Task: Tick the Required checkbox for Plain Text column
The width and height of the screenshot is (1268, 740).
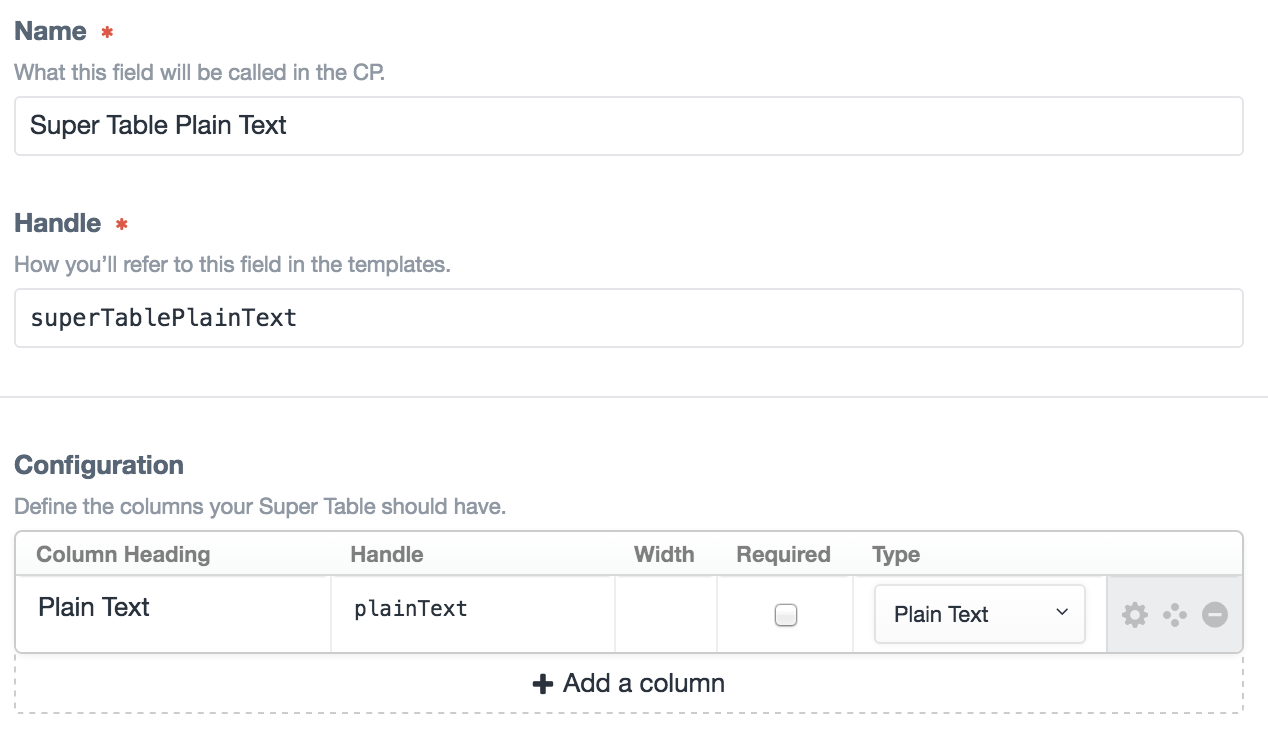Action: click(786, 615)
